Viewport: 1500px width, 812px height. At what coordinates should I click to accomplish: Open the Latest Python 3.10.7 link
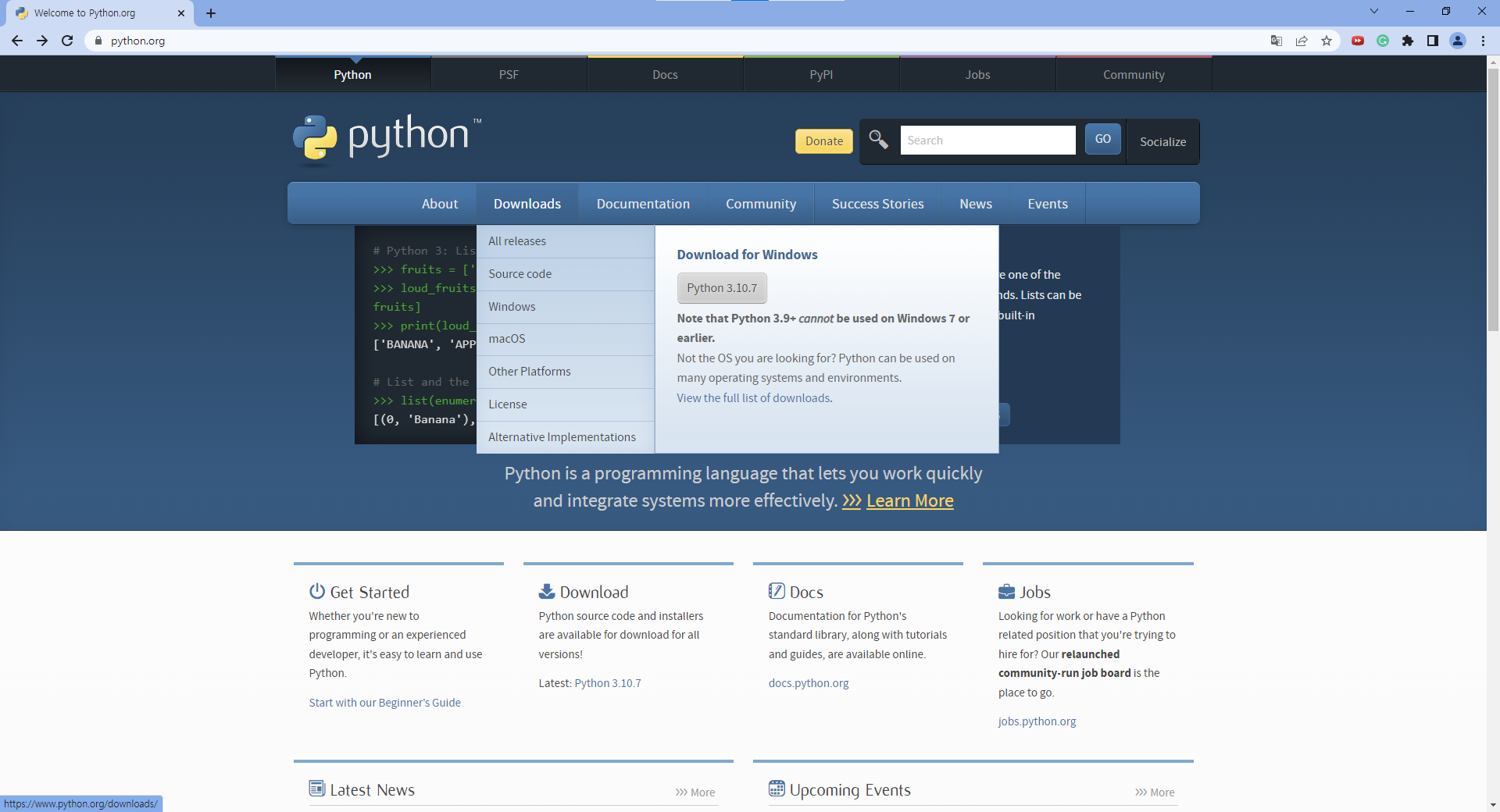[x=608, y=683]
